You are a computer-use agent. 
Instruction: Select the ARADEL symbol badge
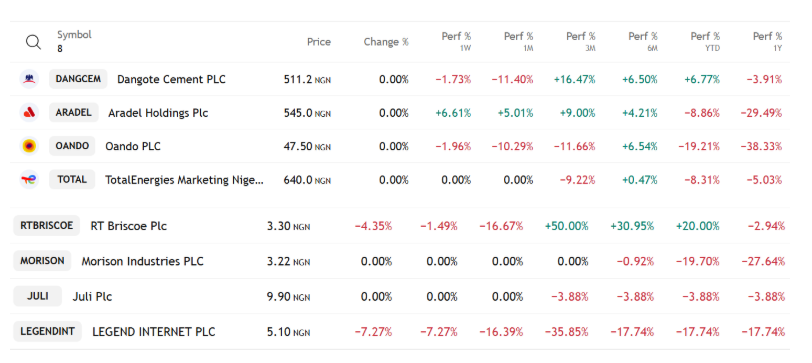point(74,112)
